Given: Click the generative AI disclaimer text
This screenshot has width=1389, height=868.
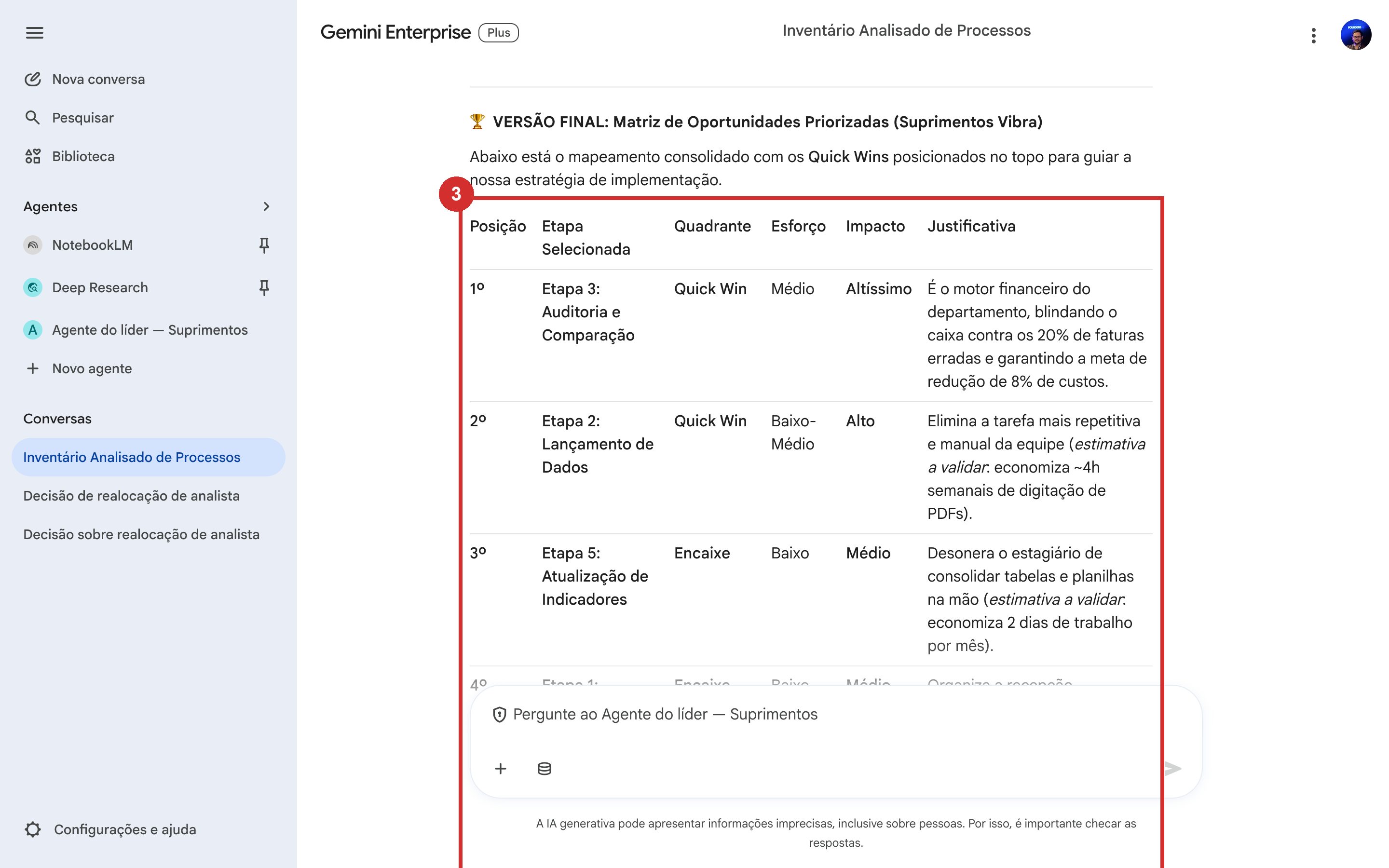Looking at the screenshot, I should point(836,833).
